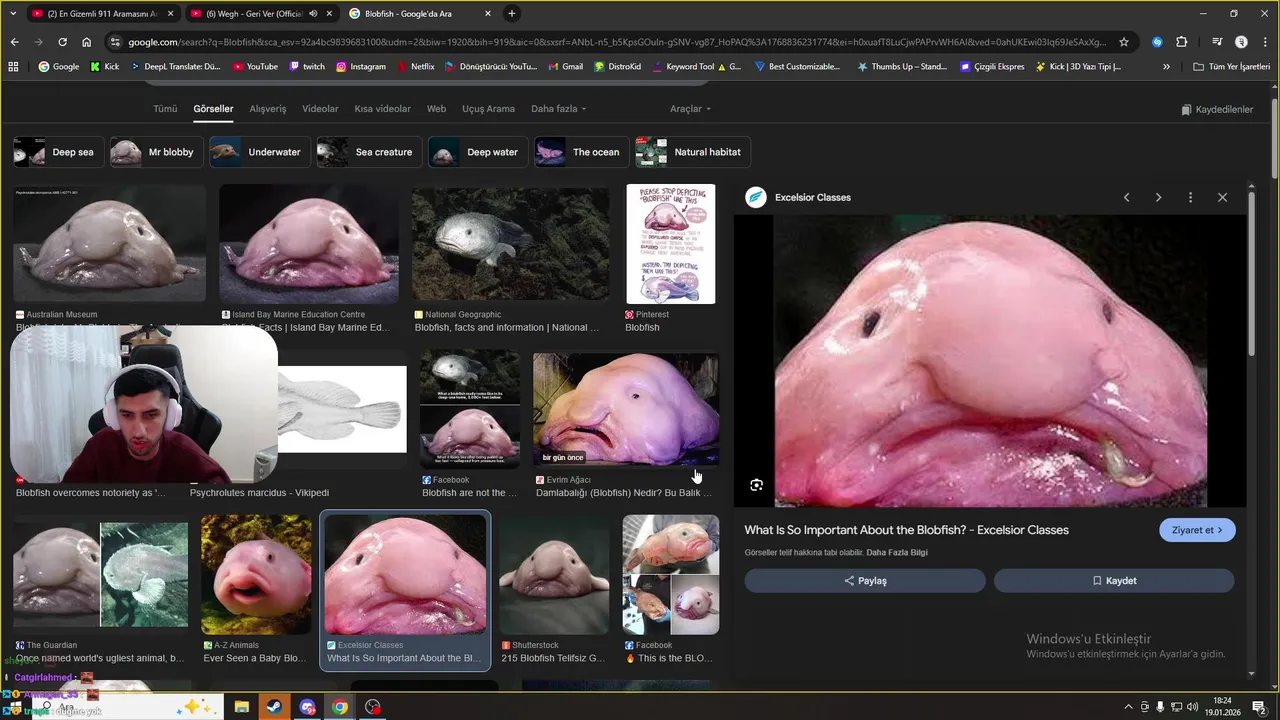Viewport: 1280px width, 720px height.
Task: Open the National Geographic blobfish thumbnail
Action: 510,243
